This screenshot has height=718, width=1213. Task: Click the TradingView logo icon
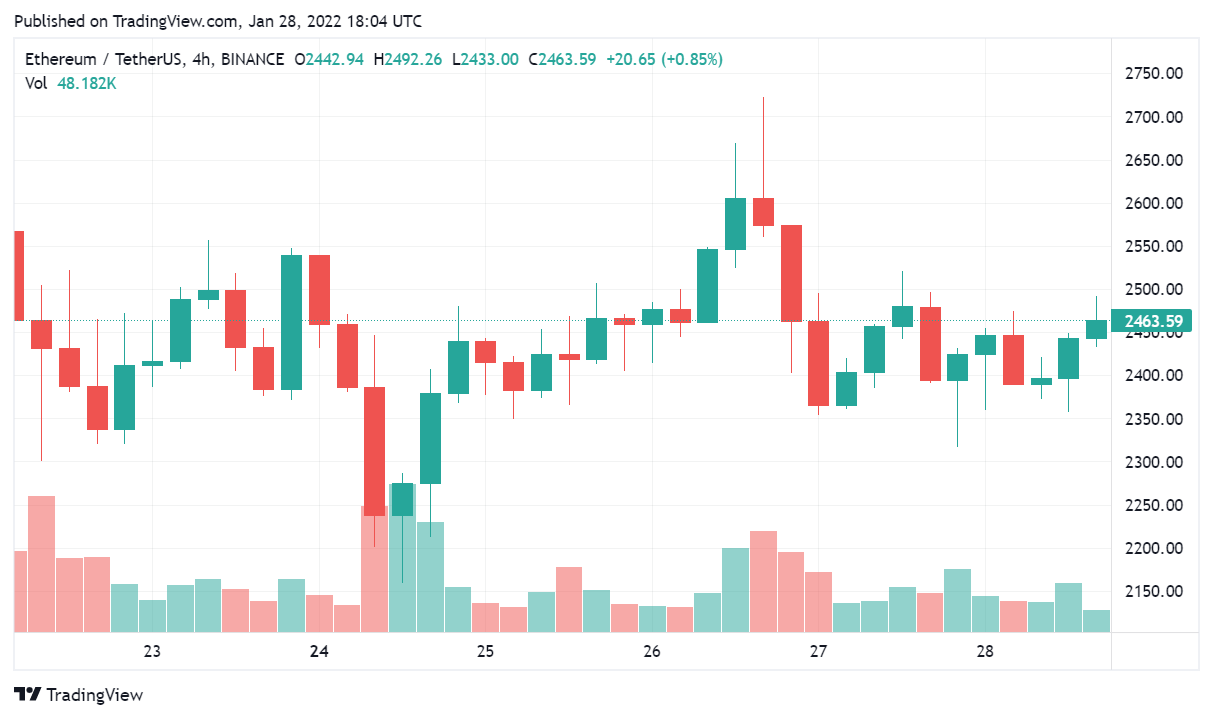27,695
